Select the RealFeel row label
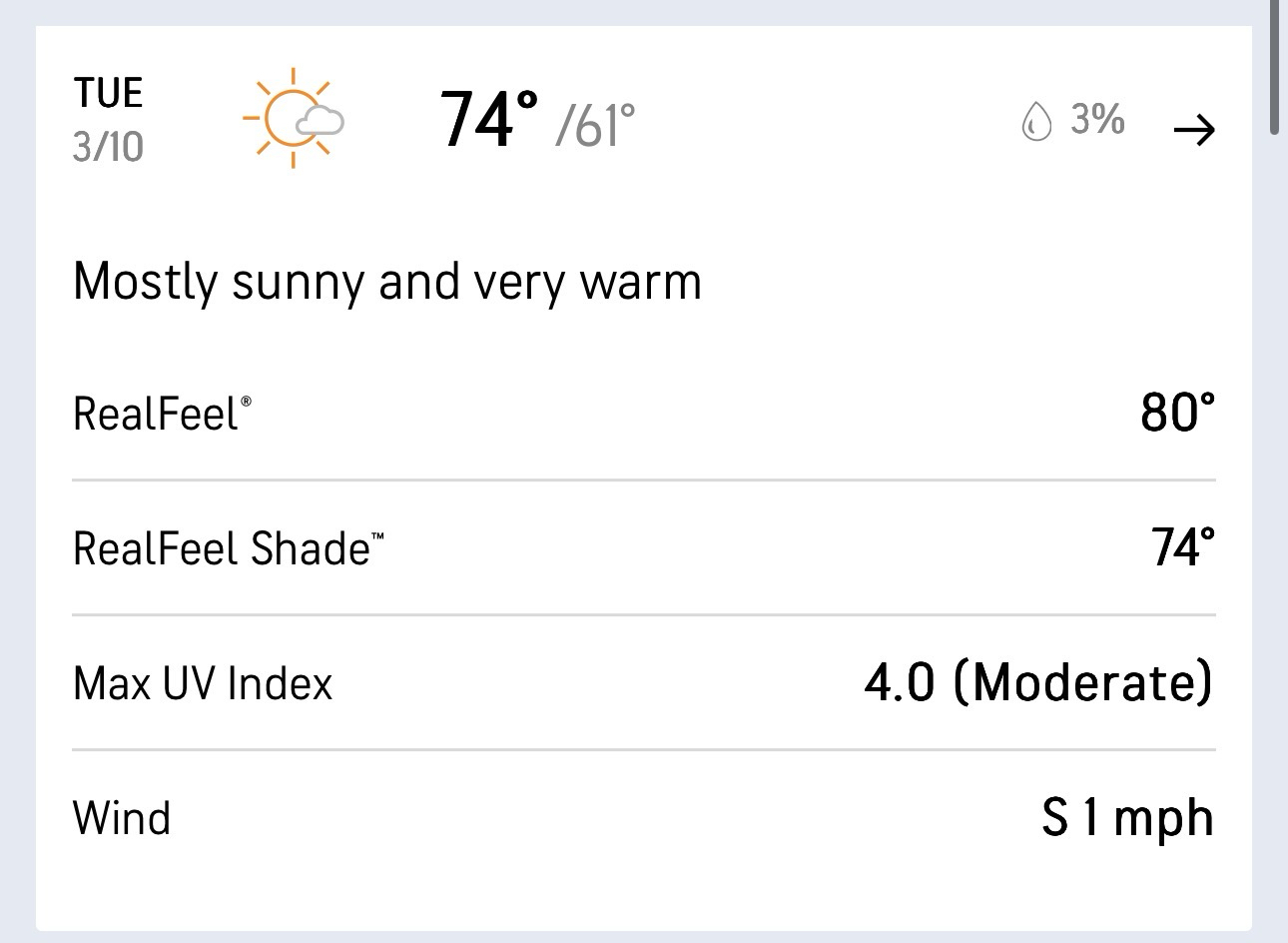This screenshot has width=1288, height=943. (x=156, y=414)
